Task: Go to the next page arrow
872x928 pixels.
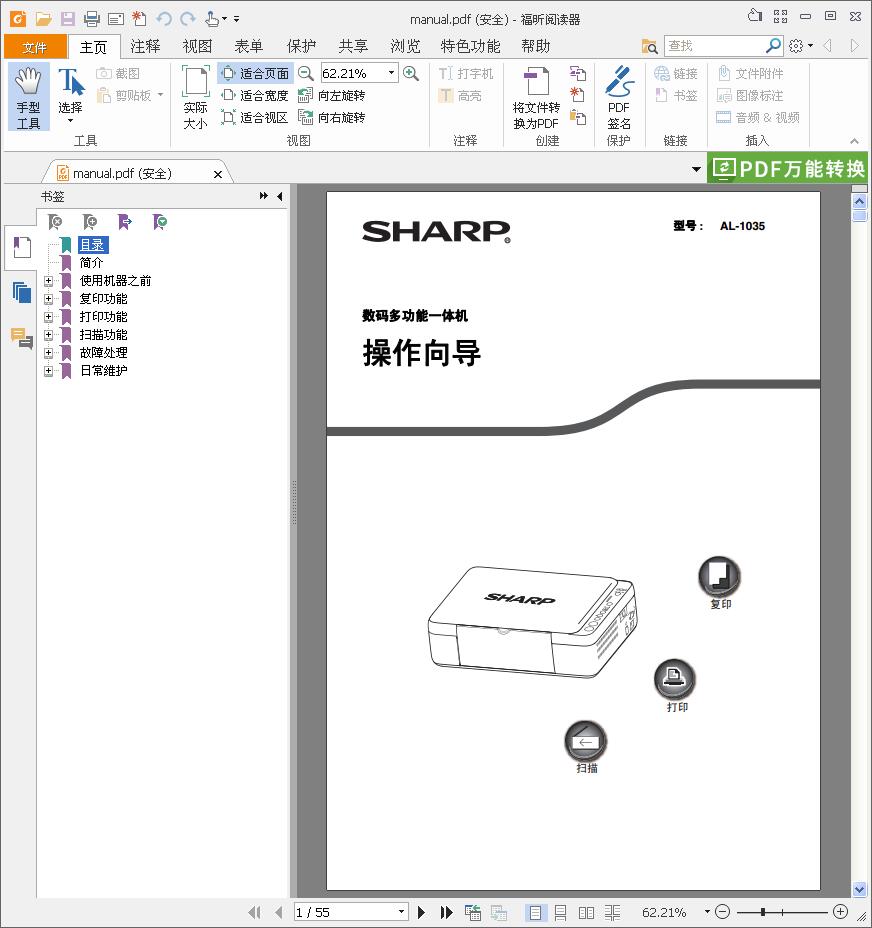Action: click(421, 912)
